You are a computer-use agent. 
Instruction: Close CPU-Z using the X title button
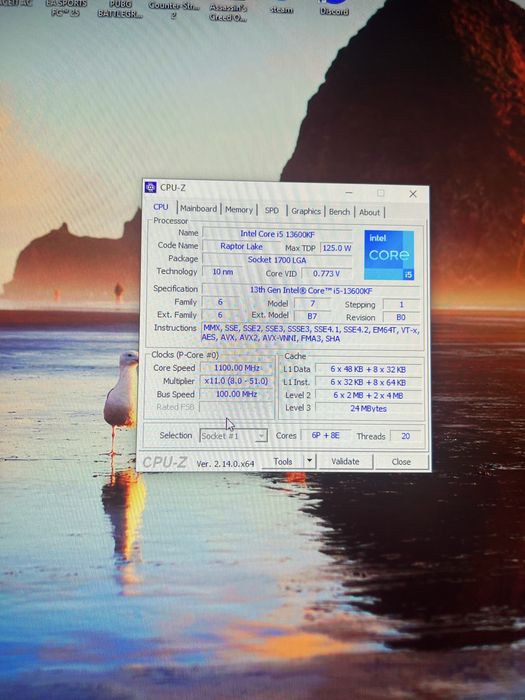413,194
